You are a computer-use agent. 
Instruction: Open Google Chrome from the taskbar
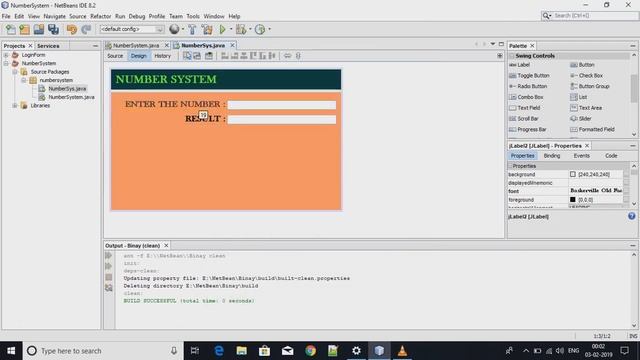[311, 351]
